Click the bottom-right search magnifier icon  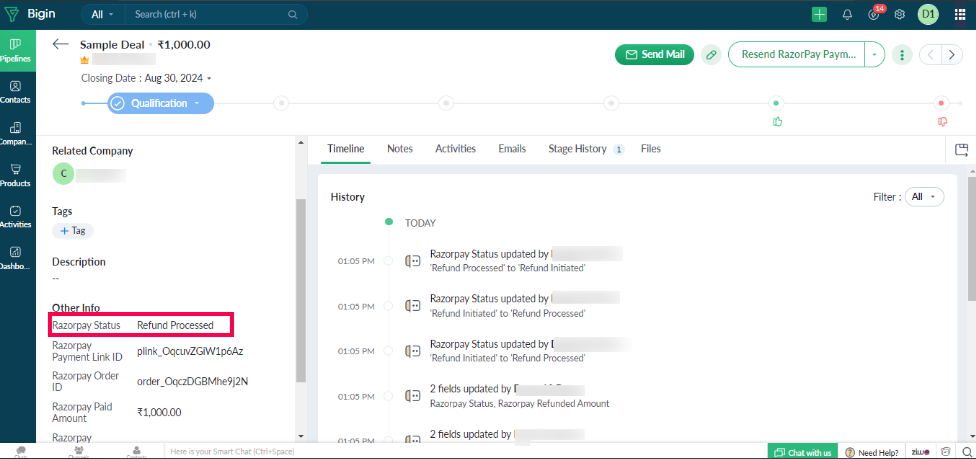click(x=966, y=452)
